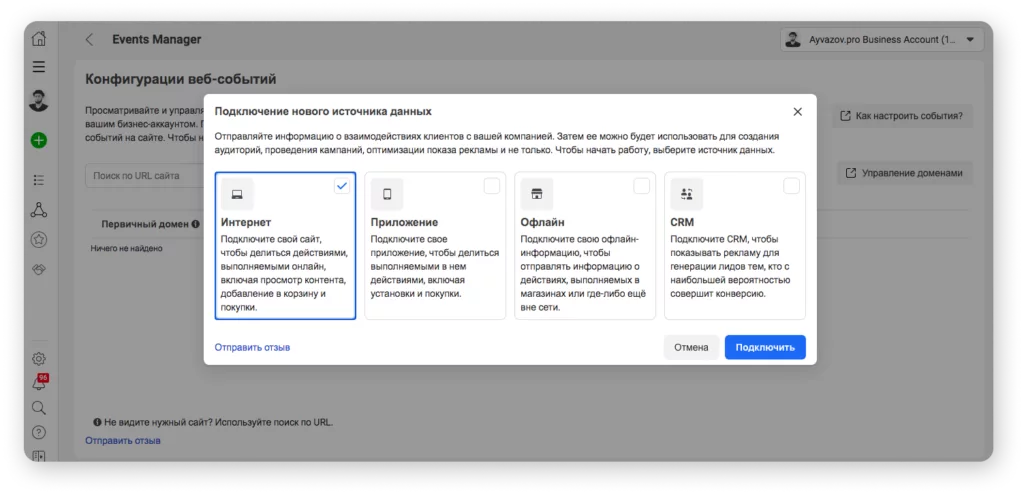Screen dimensions: 1024x495
Task: Select the Офлайн card title
Action: (543, 222)
